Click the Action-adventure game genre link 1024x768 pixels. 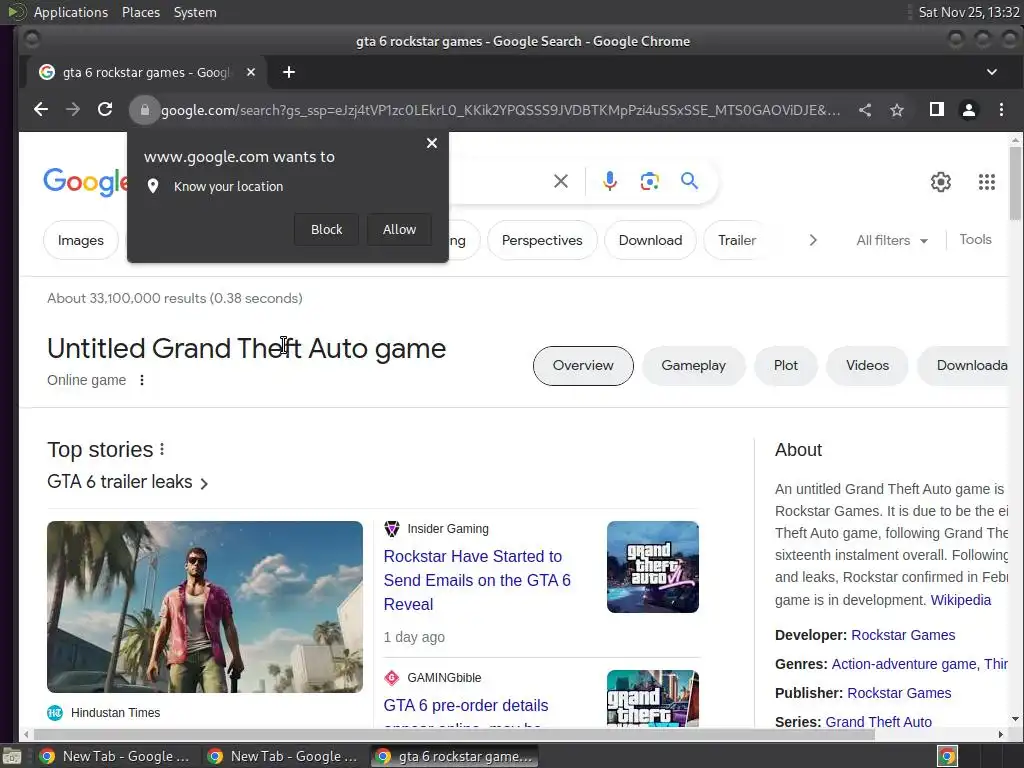pos(904,664)
